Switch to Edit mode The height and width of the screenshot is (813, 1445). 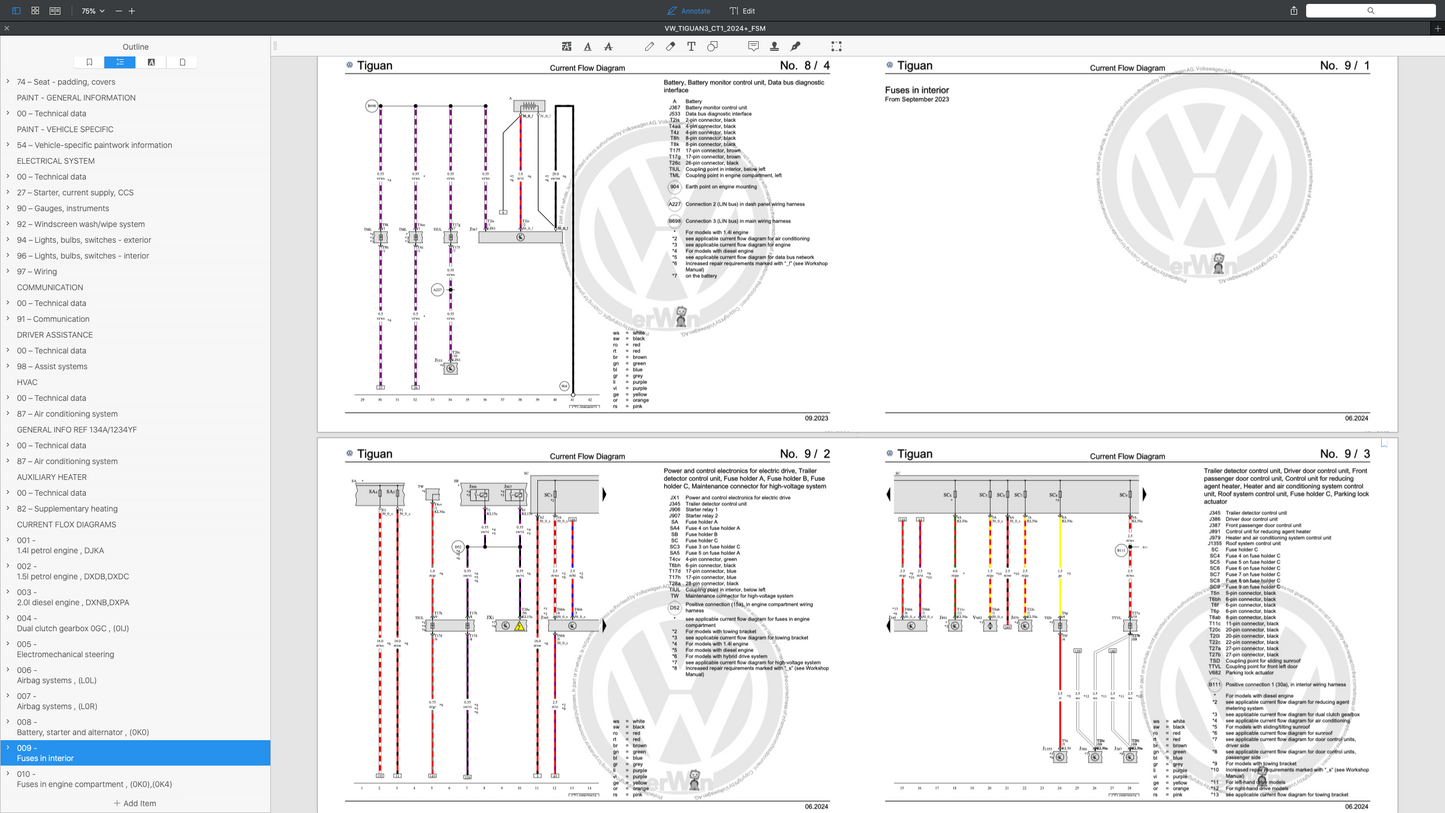click(742, 11)
